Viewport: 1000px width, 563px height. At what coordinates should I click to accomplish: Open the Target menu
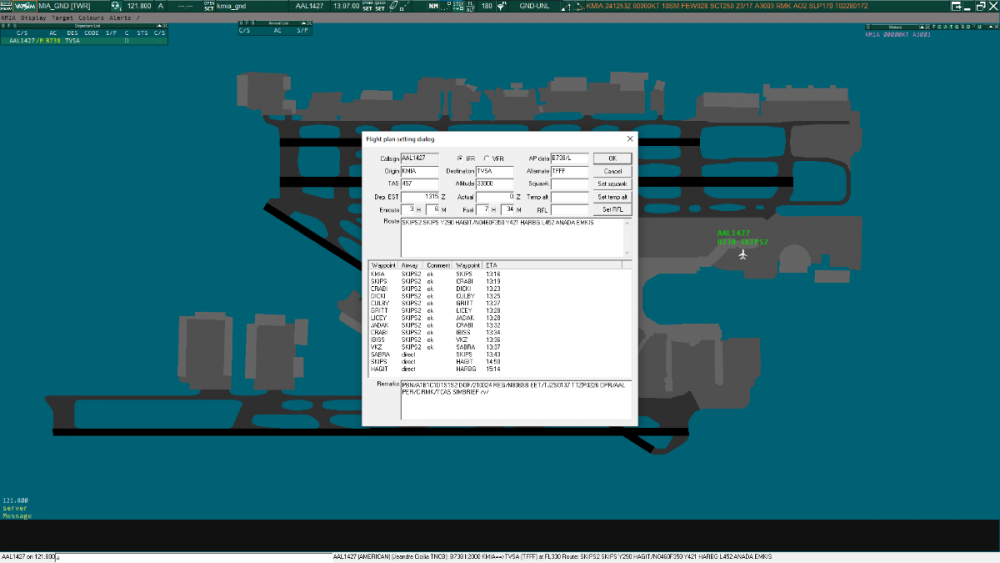(62, 18)
